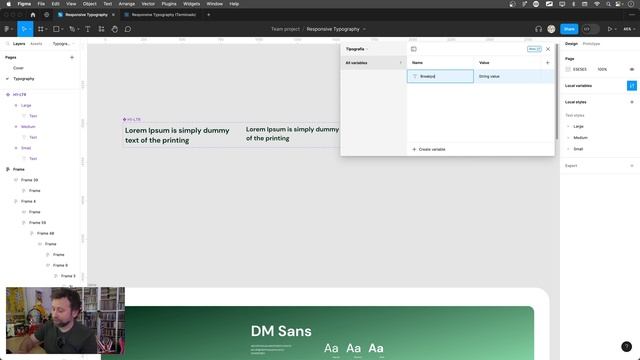640x360 pixels.
Task: Open the Plugins menu
Action: [169, 4]
